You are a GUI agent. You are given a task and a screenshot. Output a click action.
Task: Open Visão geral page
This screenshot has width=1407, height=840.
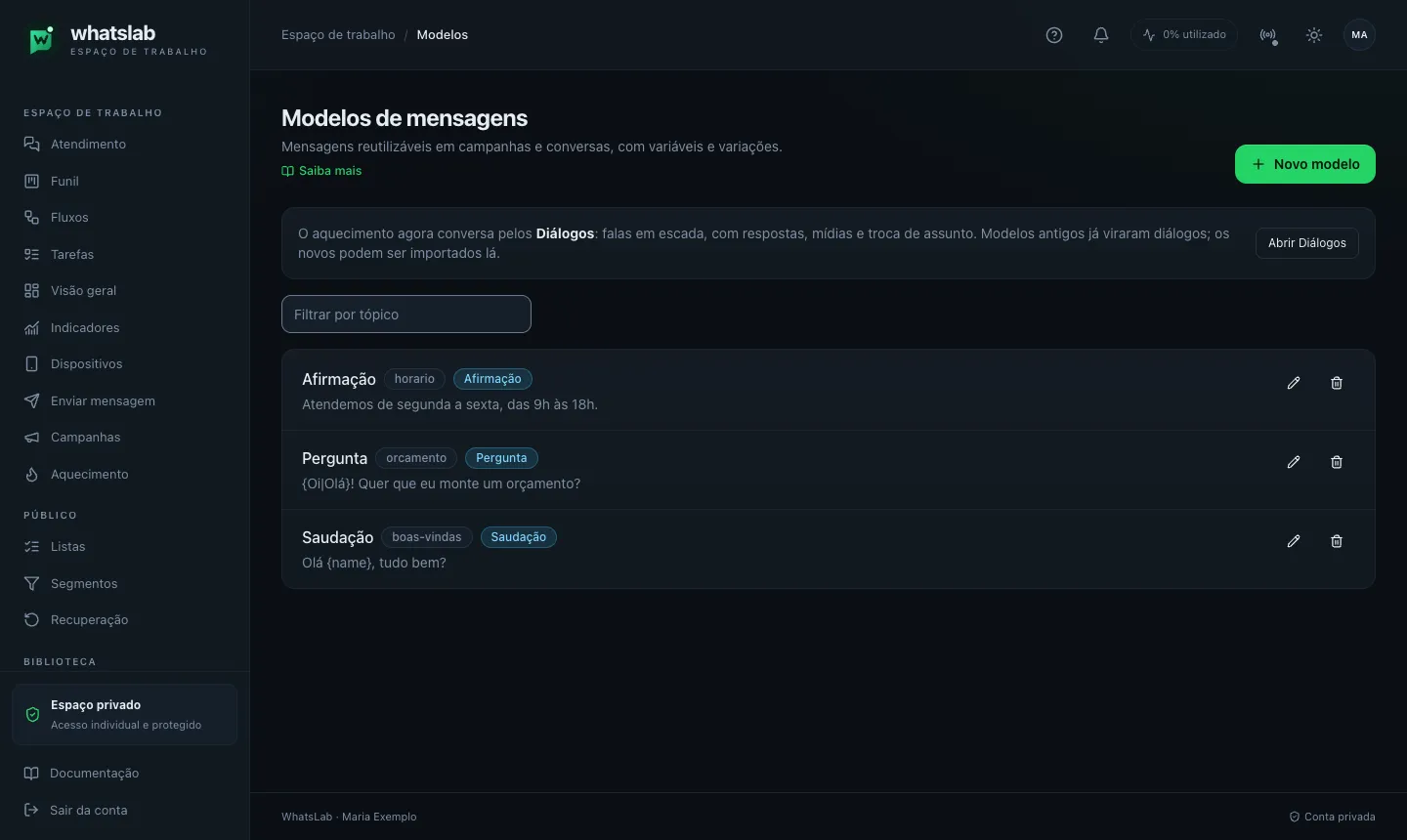coord(125,291)
